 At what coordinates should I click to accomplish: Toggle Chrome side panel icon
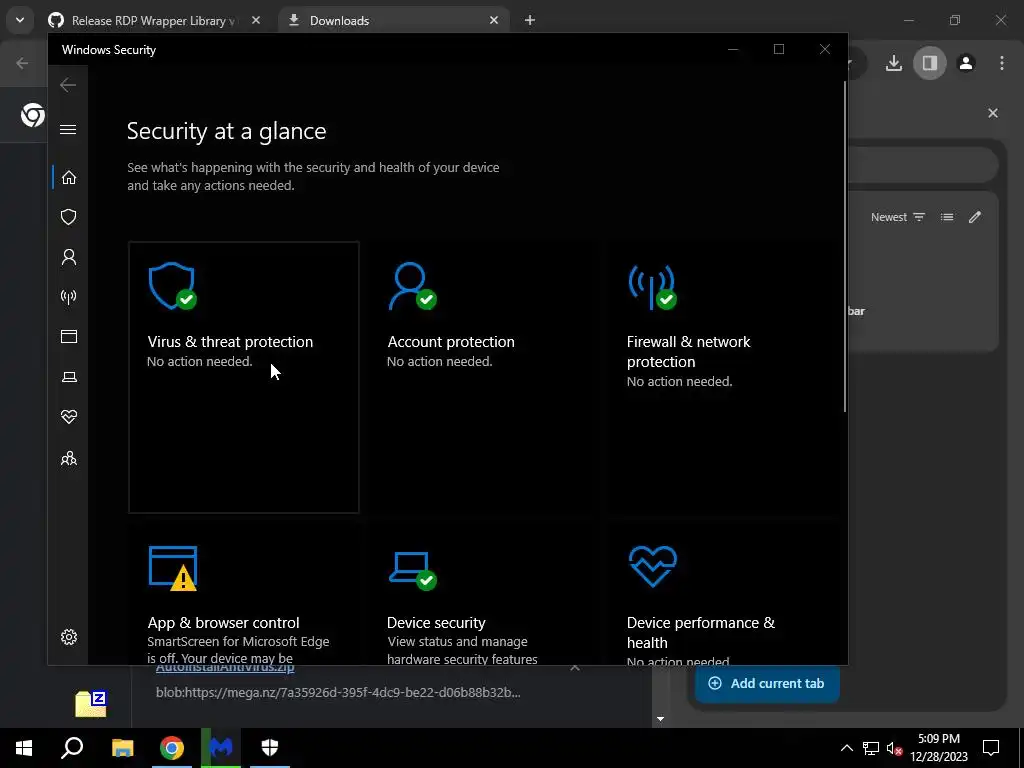[929, 63]
